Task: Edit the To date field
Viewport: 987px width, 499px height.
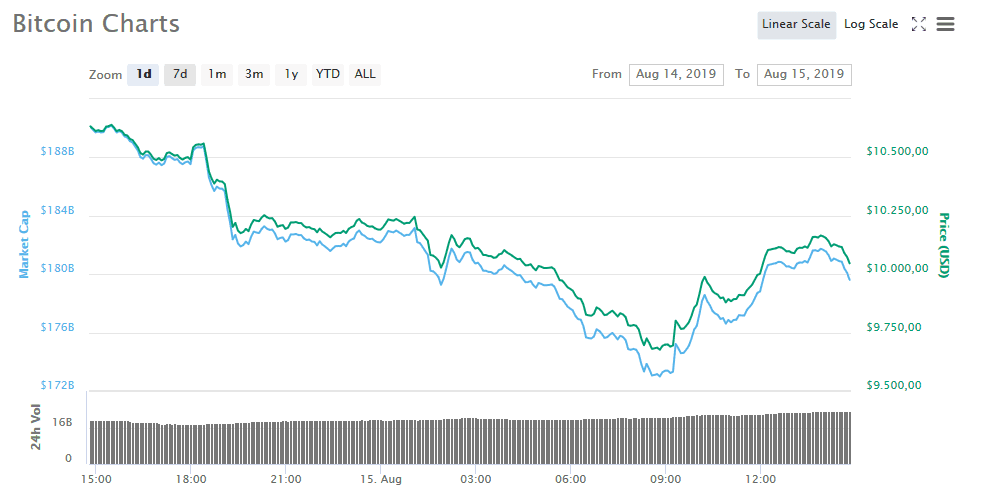Action: 804,74
